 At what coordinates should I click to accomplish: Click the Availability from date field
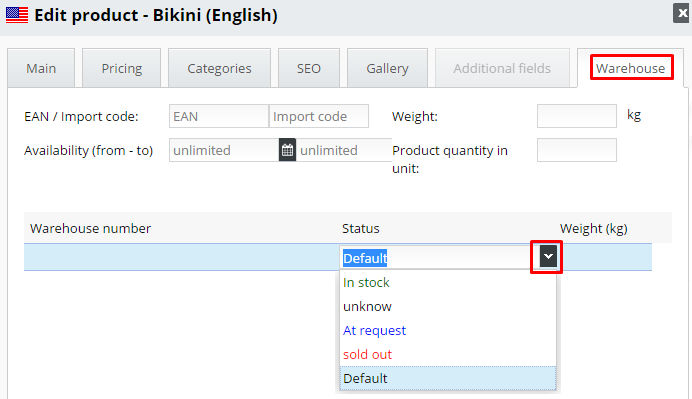(x=224, y=150)
